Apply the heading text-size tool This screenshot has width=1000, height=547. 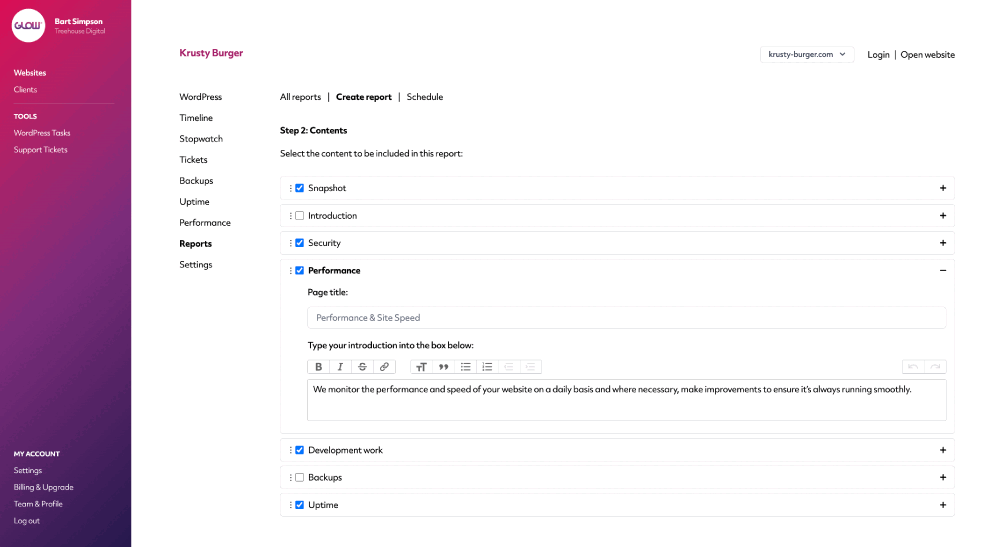(421, 367)
